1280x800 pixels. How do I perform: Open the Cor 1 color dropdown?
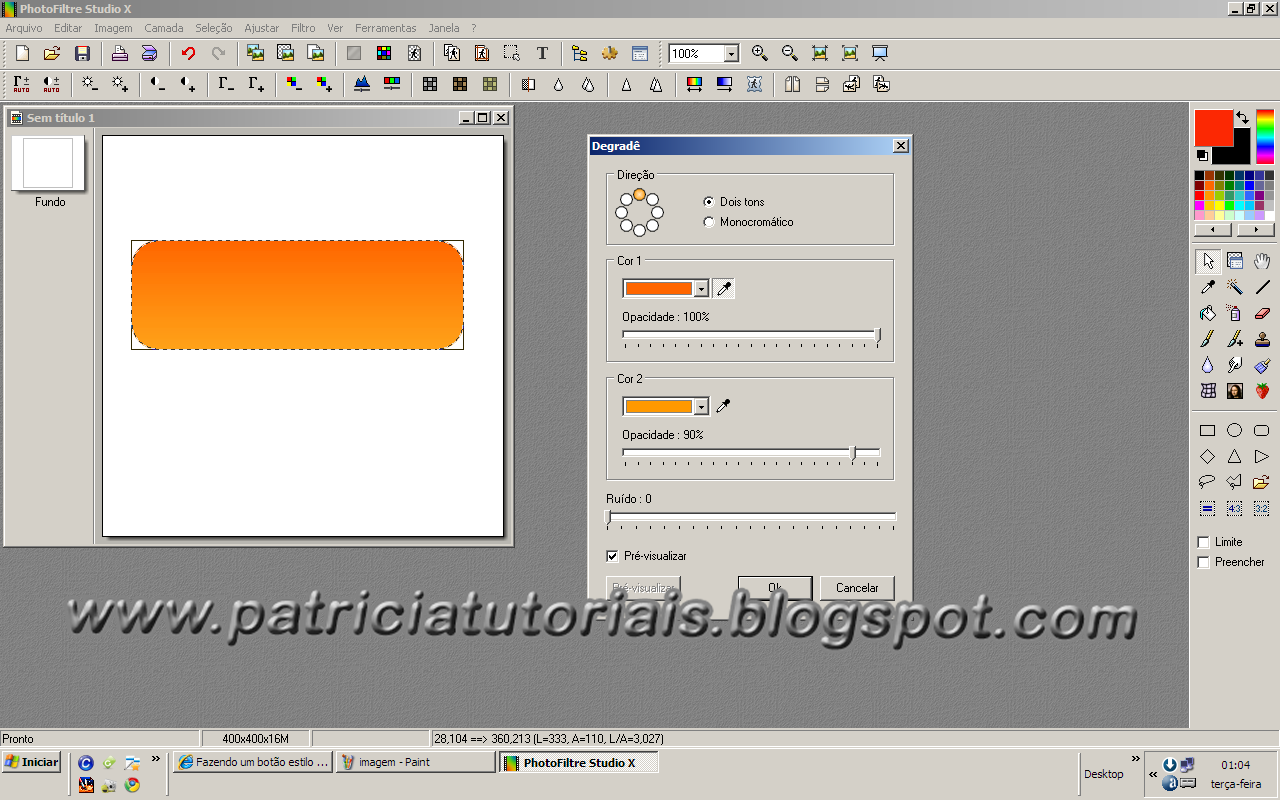point(701,289)
